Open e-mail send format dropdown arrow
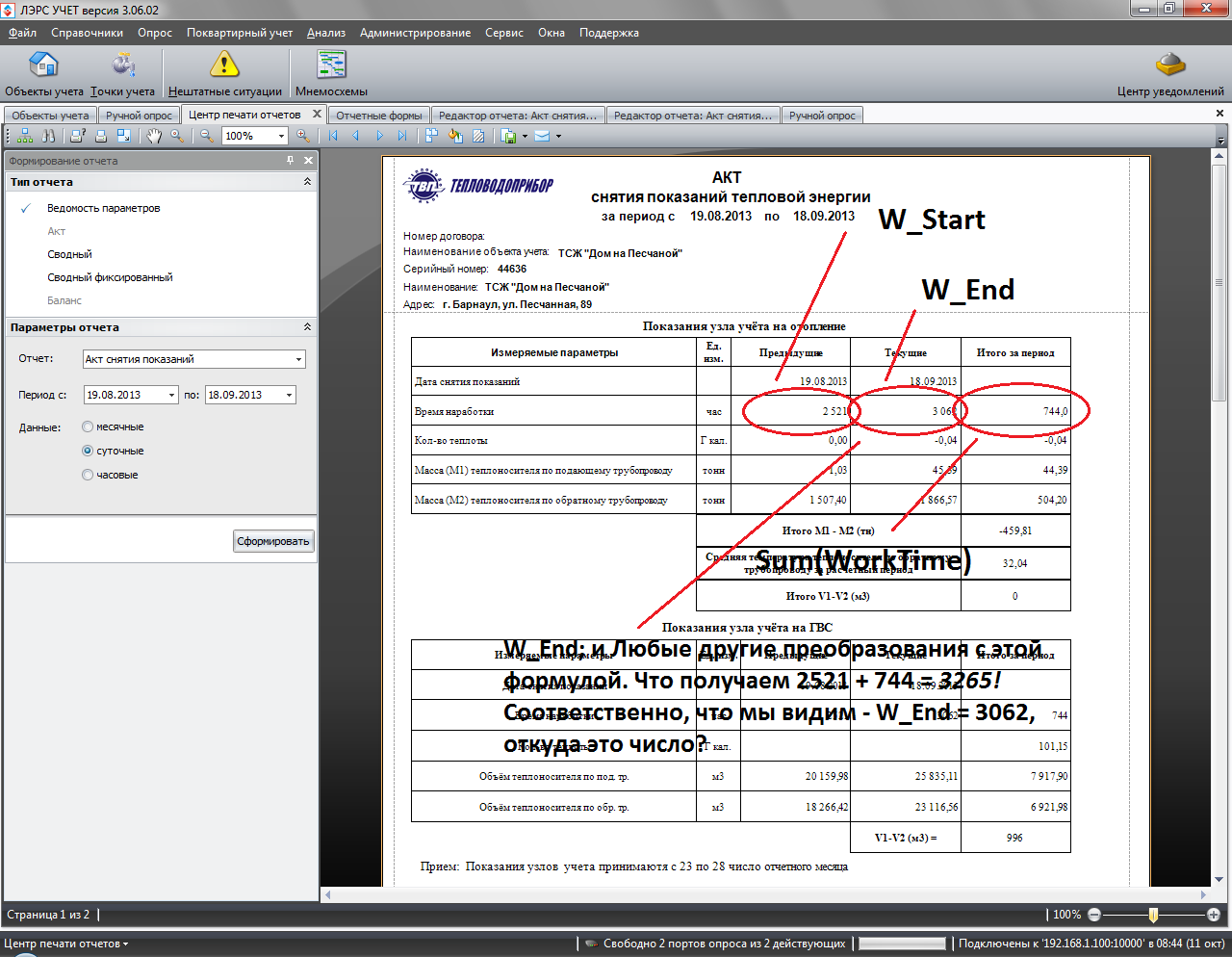 [558, 136]
